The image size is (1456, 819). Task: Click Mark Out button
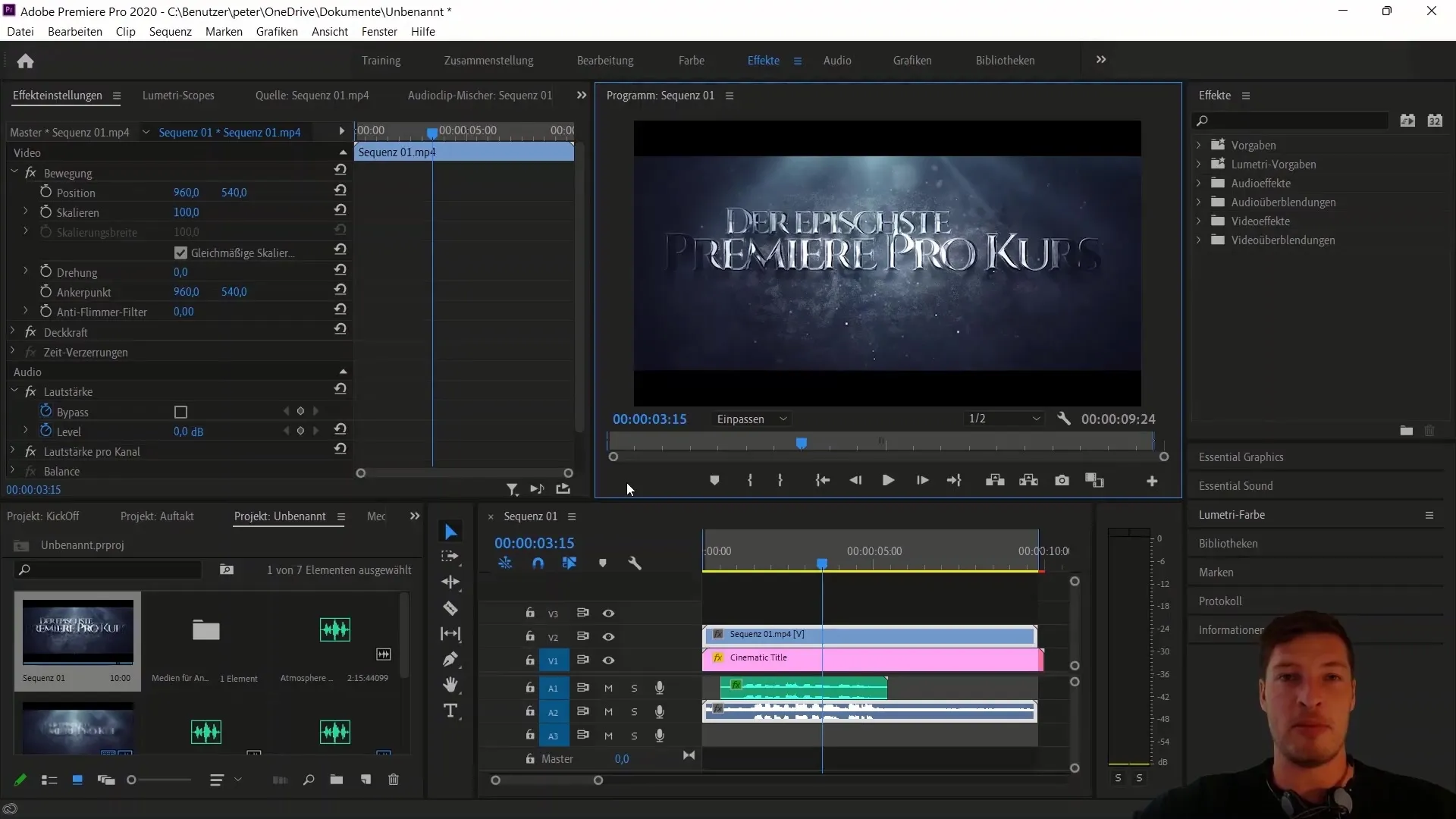[780, 481]
